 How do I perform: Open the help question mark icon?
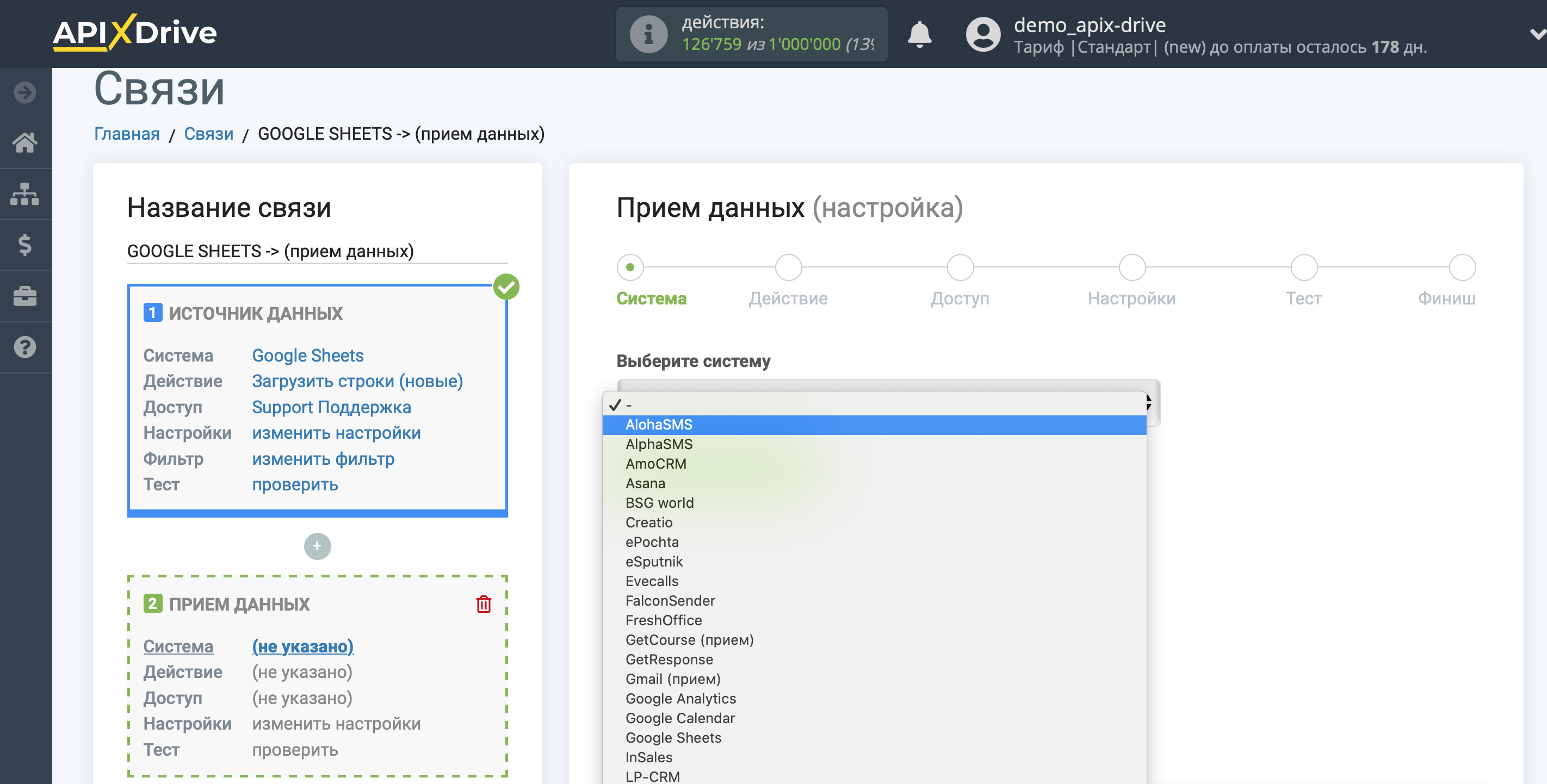click(24, 347)
